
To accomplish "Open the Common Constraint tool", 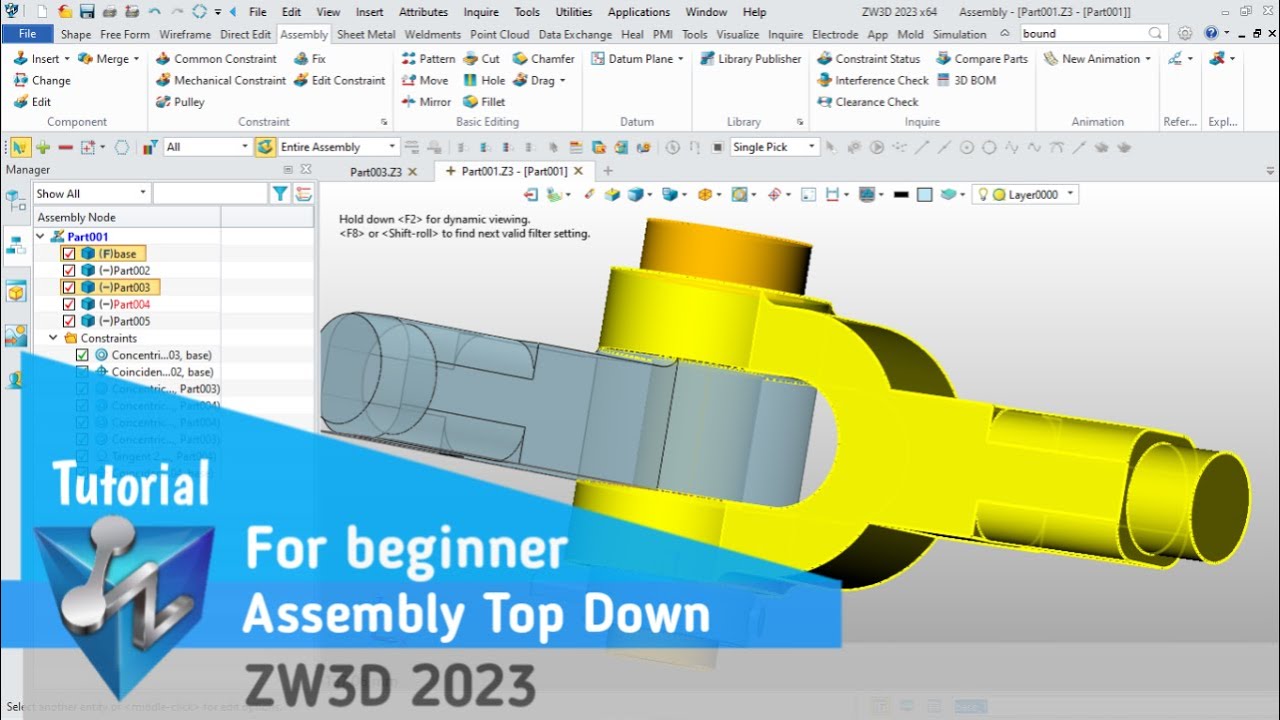I will pos(217,59).
